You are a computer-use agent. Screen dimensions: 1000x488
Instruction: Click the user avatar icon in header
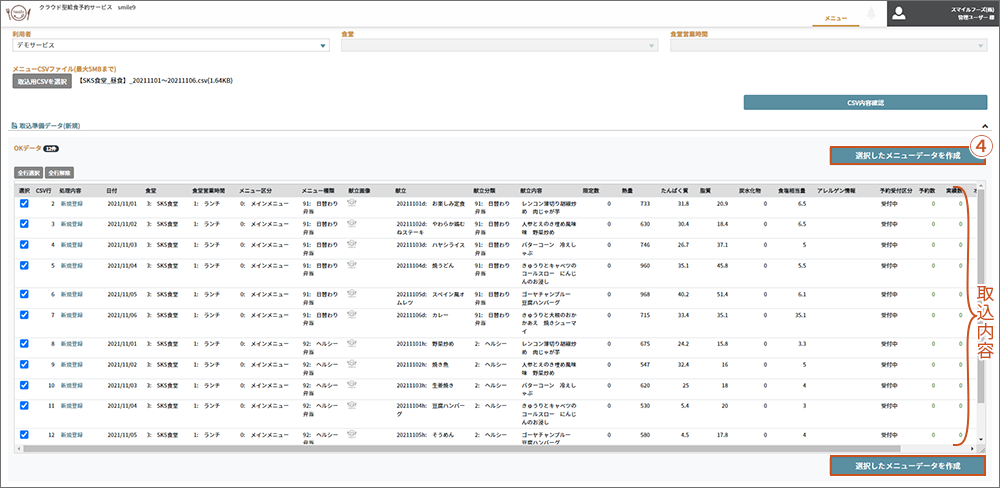(x=899, y=14)
